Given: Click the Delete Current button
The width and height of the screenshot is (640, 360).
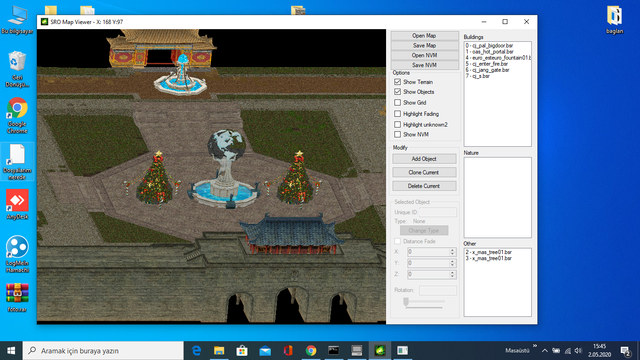Looking at the screenshot, I should (424, 186).
